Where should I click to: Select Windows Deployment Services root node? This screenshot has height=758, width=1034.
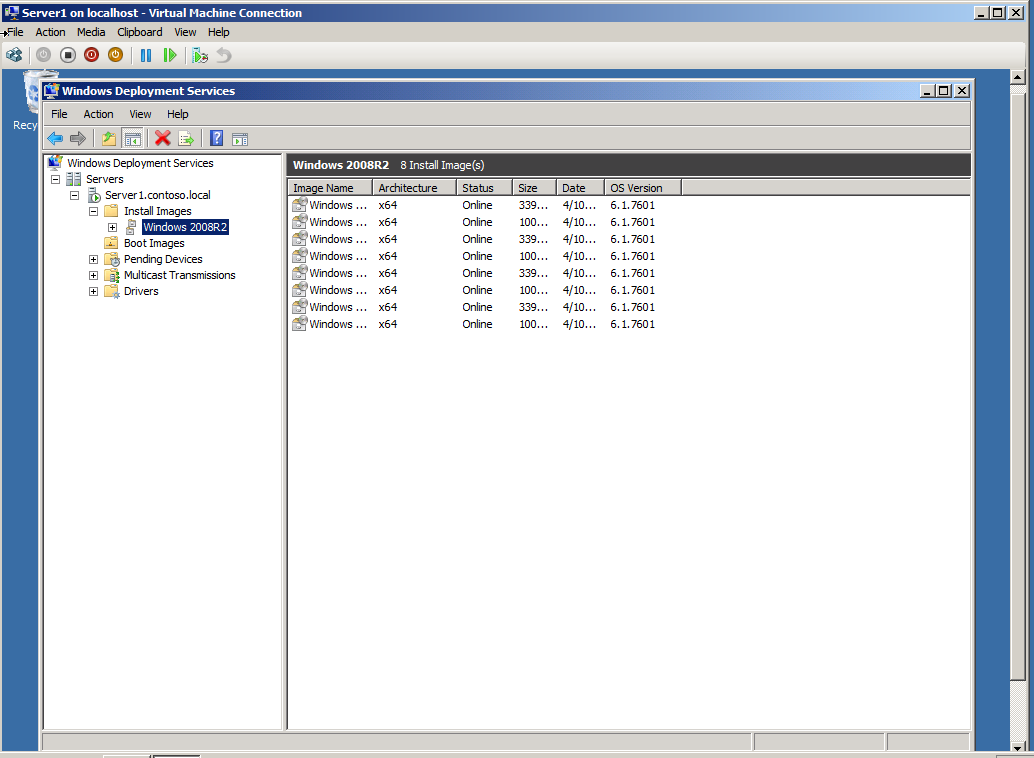[x=140, y=163]
